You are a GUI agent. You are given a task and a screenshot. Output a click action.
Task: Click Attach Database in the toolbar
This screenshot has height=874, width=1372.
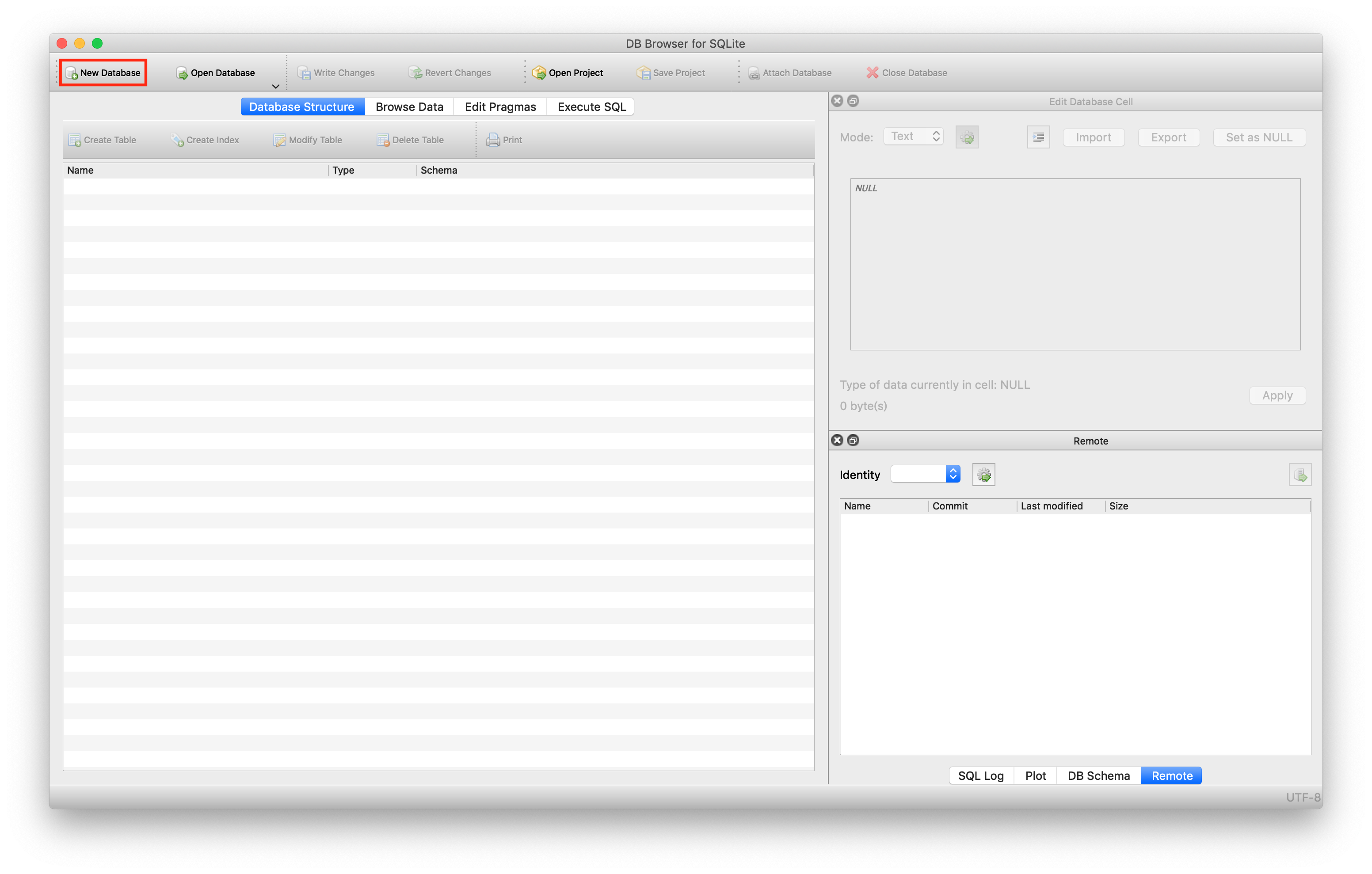790,72
